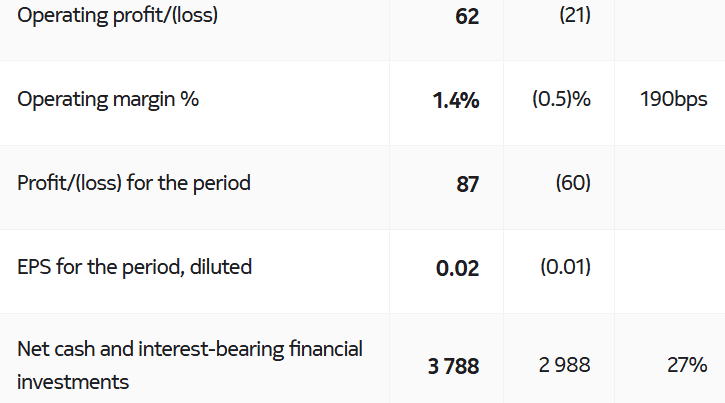Select the 27% net cash change cell
This screenshot has height=403, width=725.
tap(687, 365)
